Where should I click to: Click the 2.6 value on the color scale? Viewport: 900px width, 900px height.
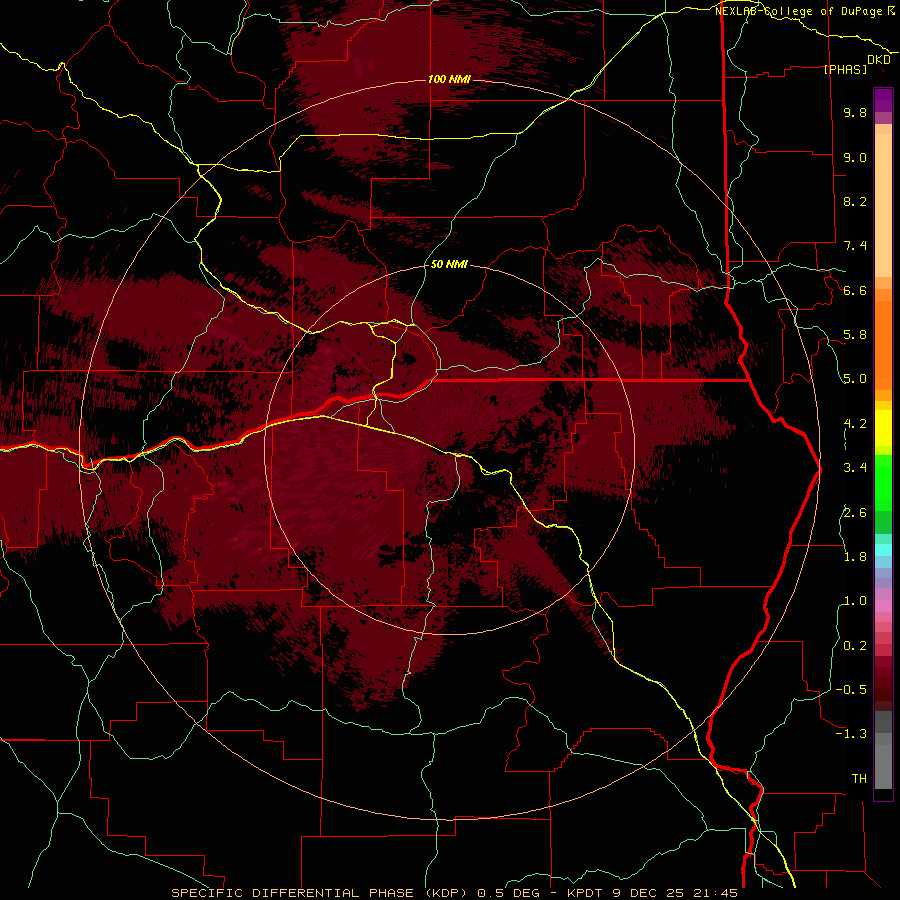[855, 512]
